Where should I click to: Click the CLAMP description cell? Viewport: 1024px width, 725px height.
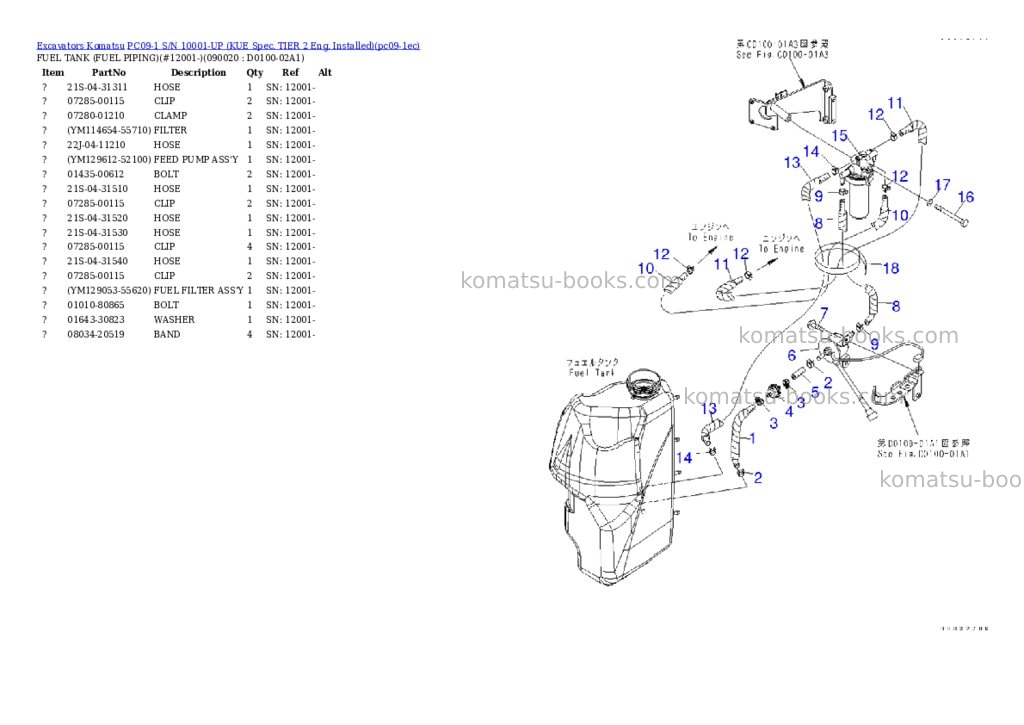(x=170, y=116)
